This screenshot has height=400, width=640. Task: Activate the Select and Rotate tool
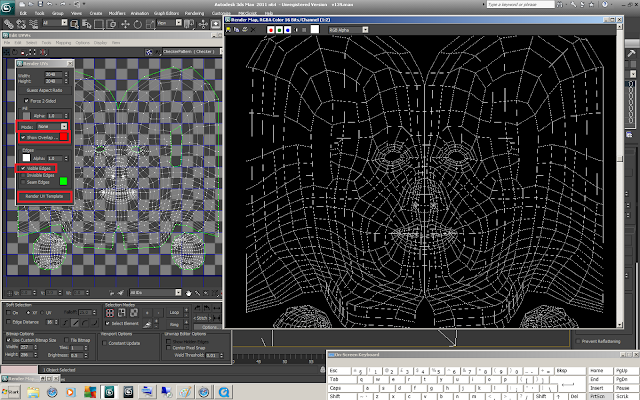pos(138,24)
